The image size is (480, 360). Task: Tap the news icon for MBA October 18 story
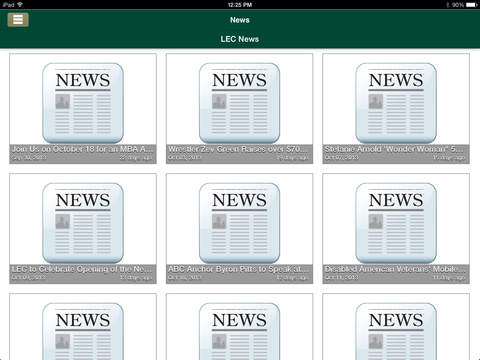83,103
